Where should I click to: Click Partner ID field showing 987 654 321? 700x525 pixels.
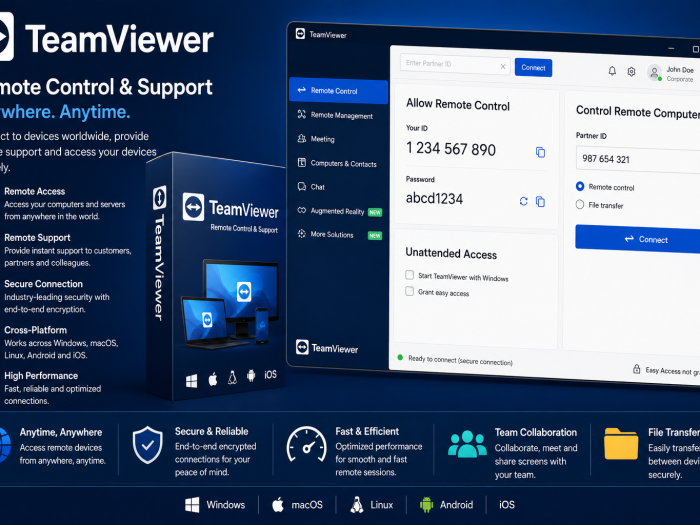click(x=638, y=159)
